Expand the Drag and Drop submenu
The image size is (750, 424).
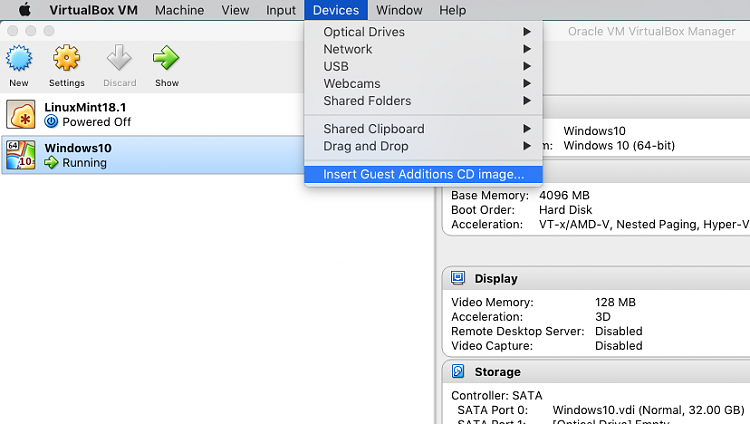coord(423,146)
